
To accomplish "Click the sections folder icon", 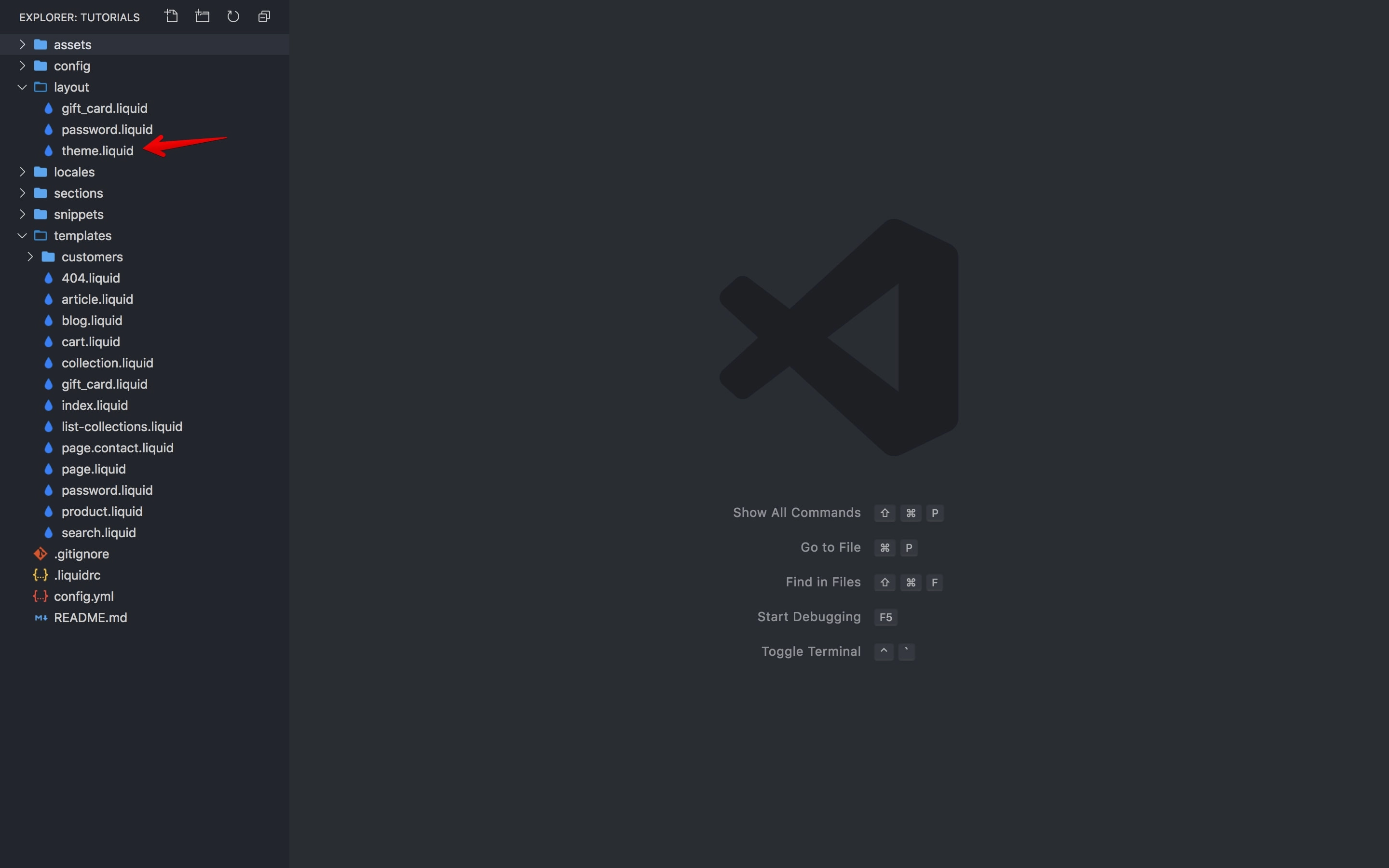I will click(x=40, y=193).
